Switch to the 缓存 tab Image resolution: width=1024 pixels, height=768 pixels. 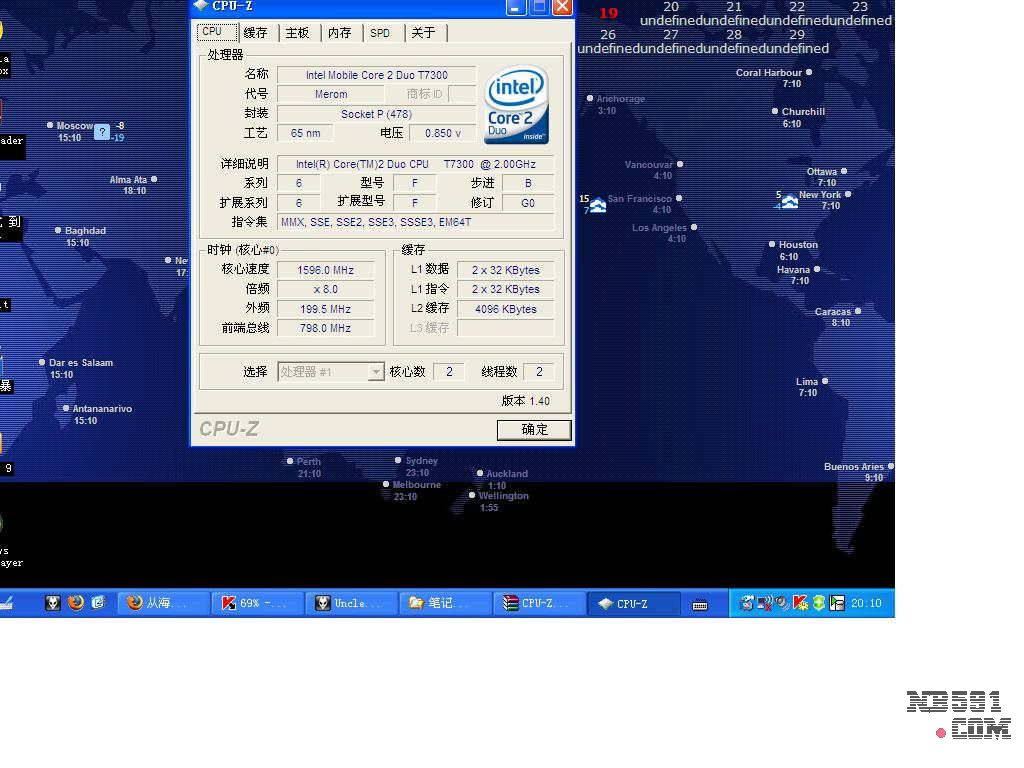click(255, 33)
